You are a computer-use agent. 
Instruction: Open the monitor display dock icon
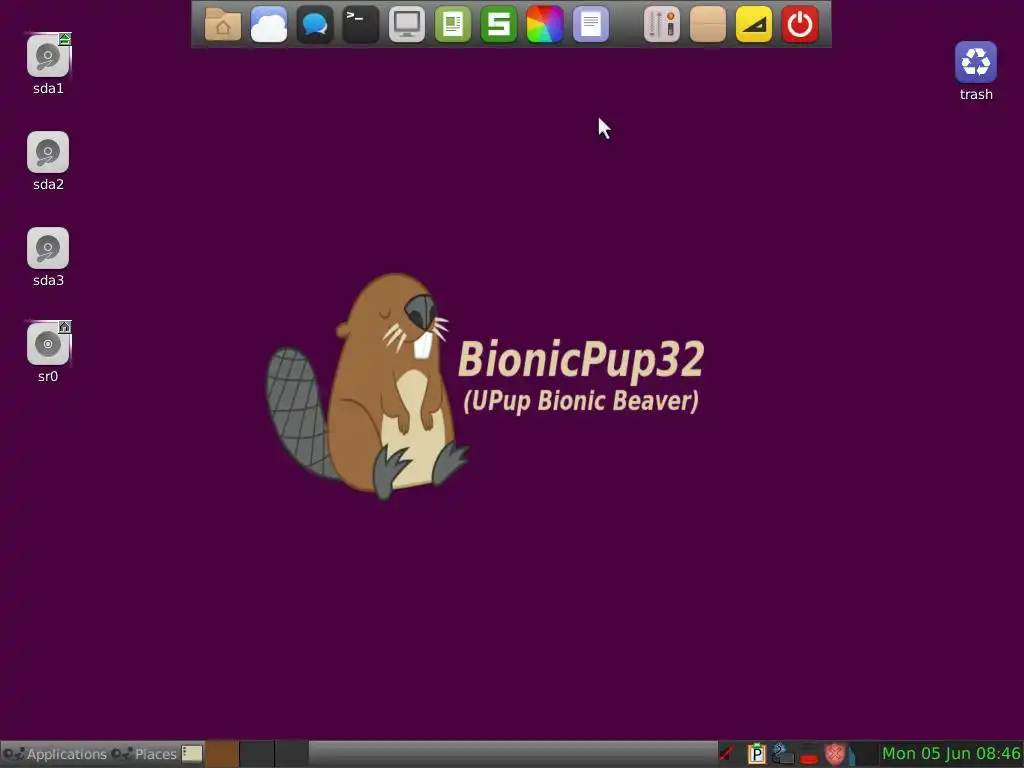coord(407,25)
